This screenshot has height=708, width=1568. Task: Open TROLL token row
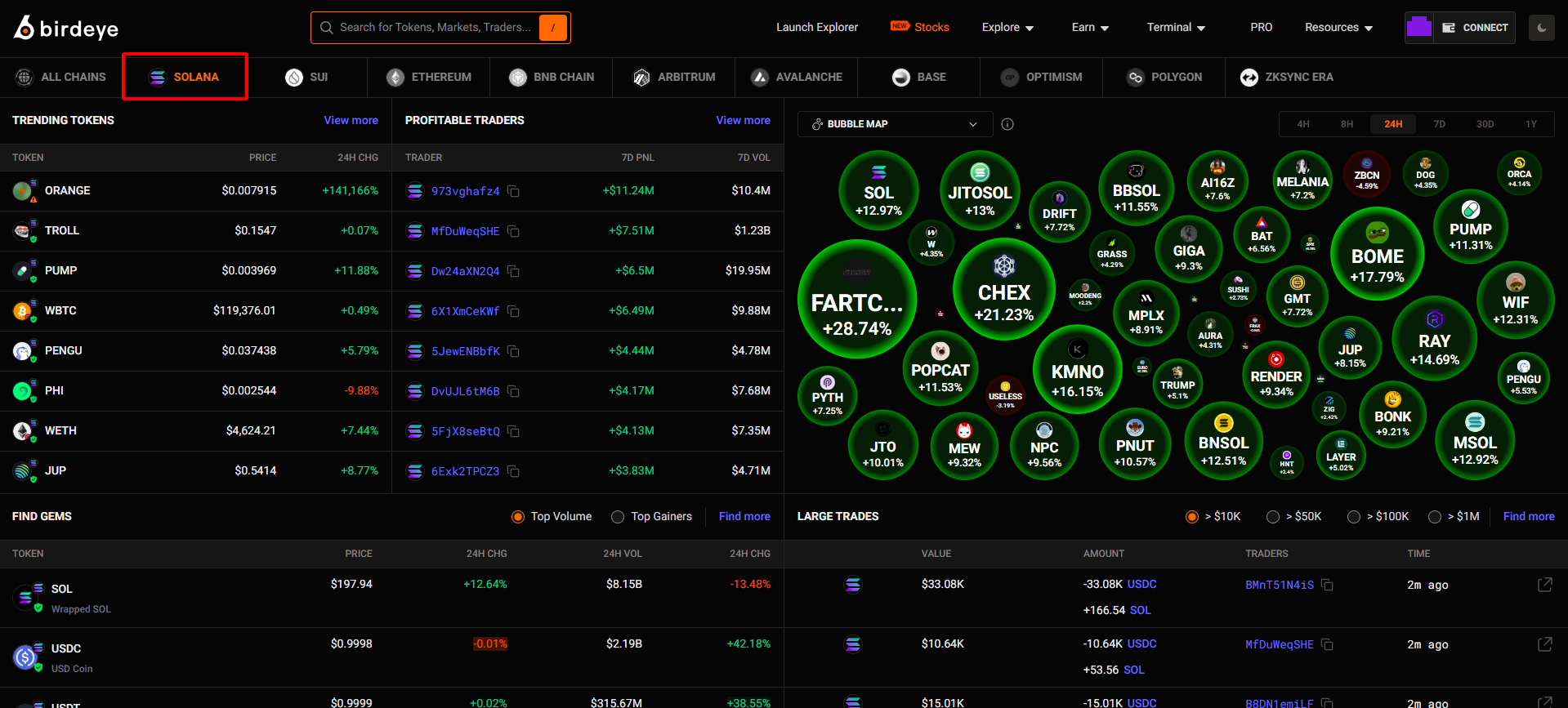[196, 231]
